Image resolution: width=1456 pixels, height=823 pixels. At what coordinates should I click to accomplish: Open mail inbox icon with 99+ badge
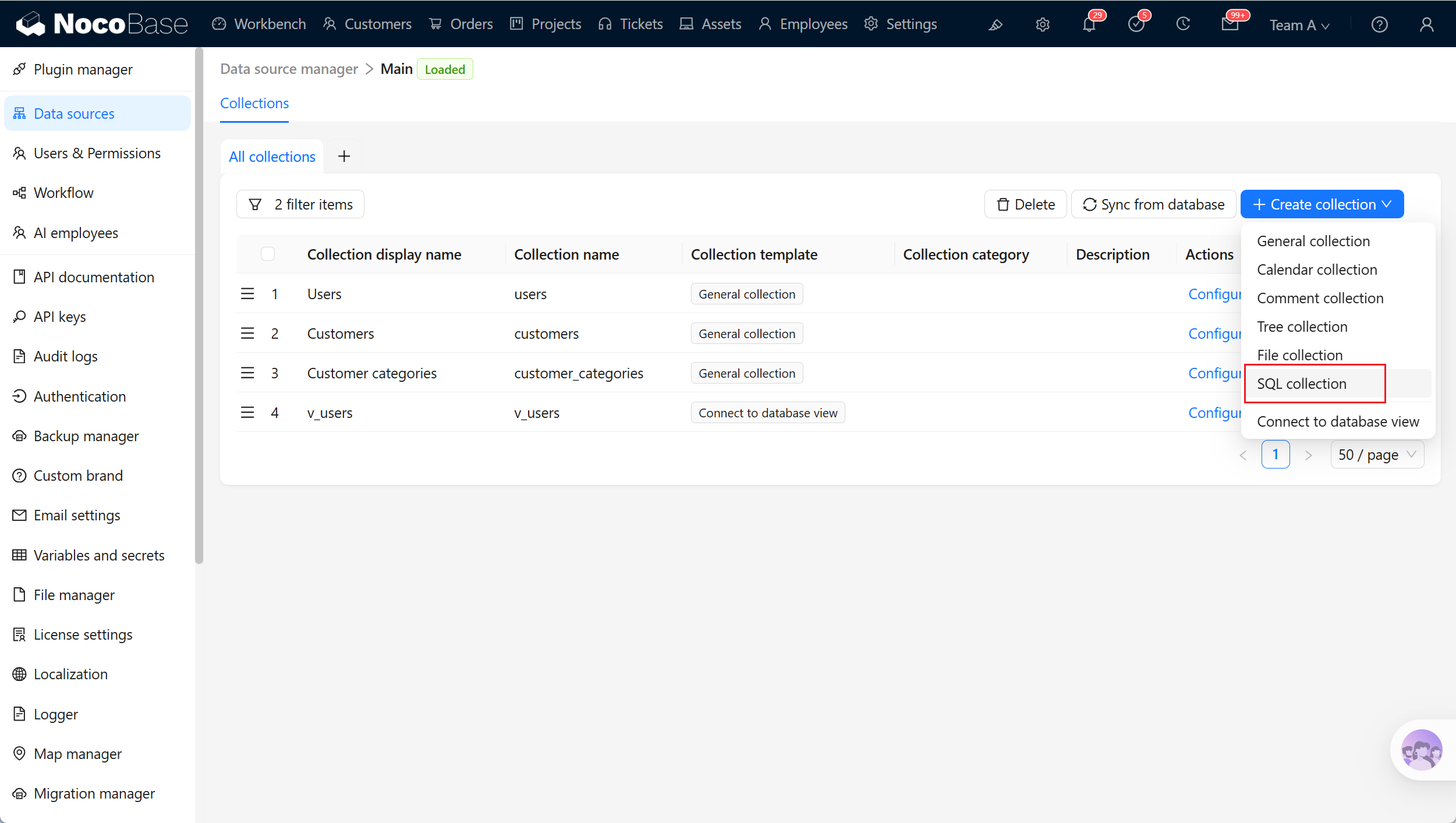tap(1230, 24)
